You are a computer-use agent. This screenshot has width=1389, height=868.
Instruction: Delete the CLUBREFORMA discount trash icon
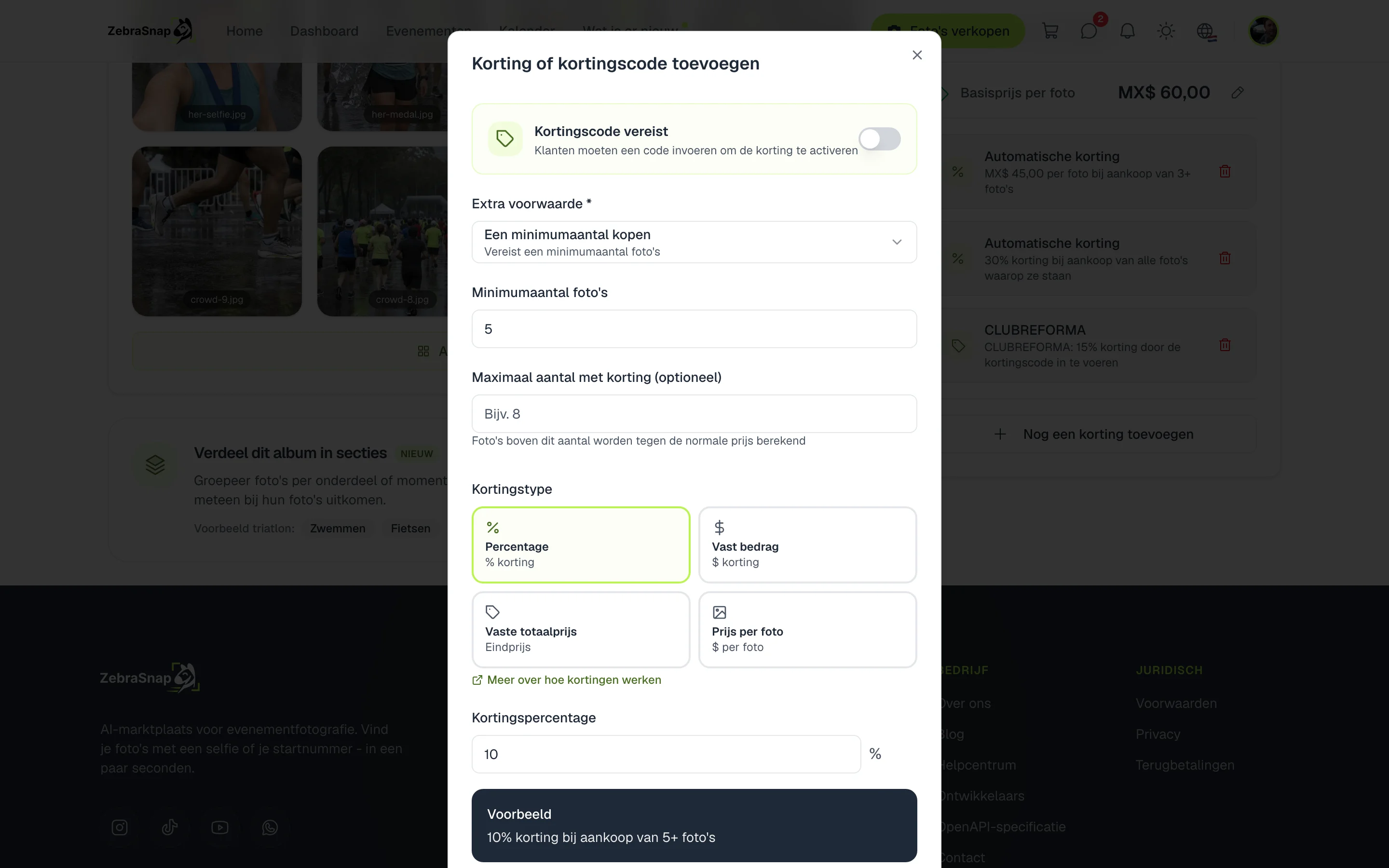[x=1225, y=345]
